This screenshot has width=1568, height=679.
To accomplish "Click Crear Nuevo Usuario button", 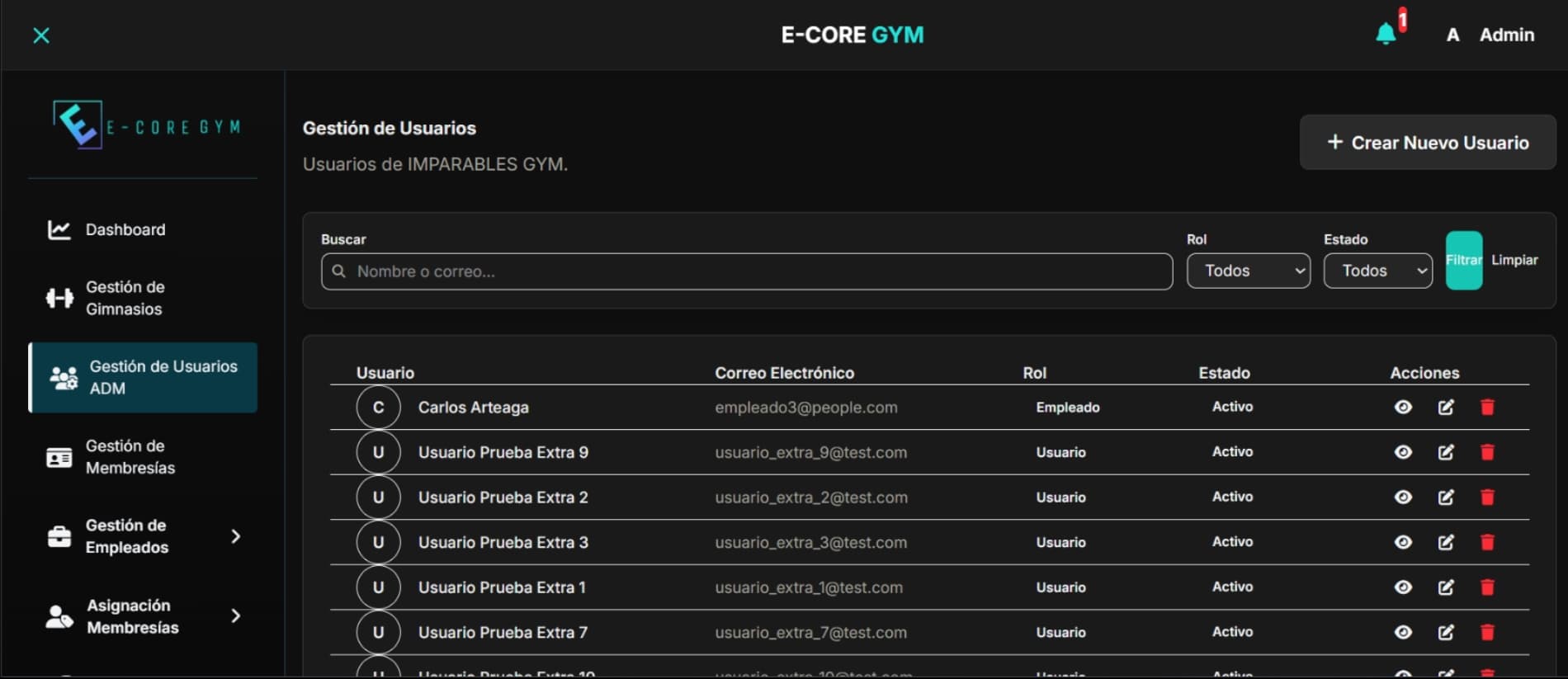I will pos(1428,142).
